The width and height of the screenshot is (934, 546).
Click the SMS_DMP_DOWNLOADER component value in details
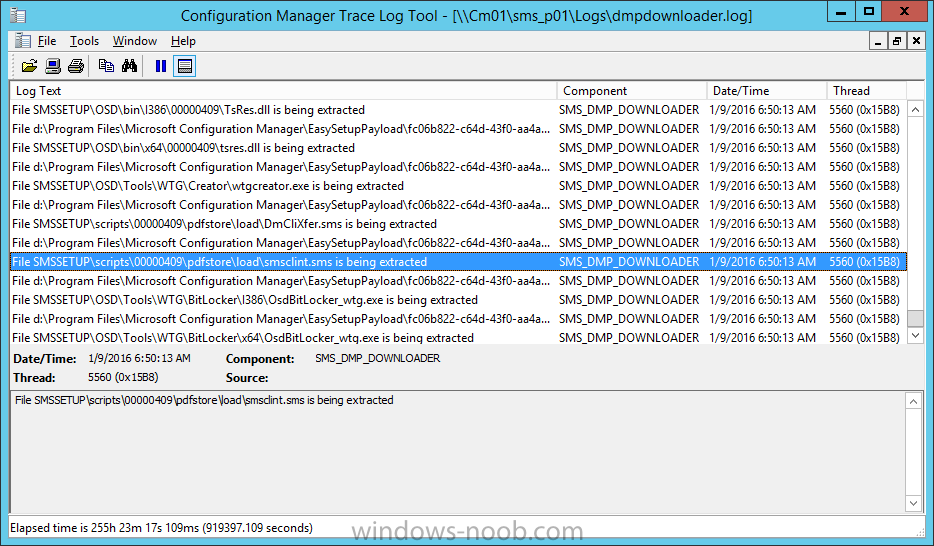[x=378, y=358]
